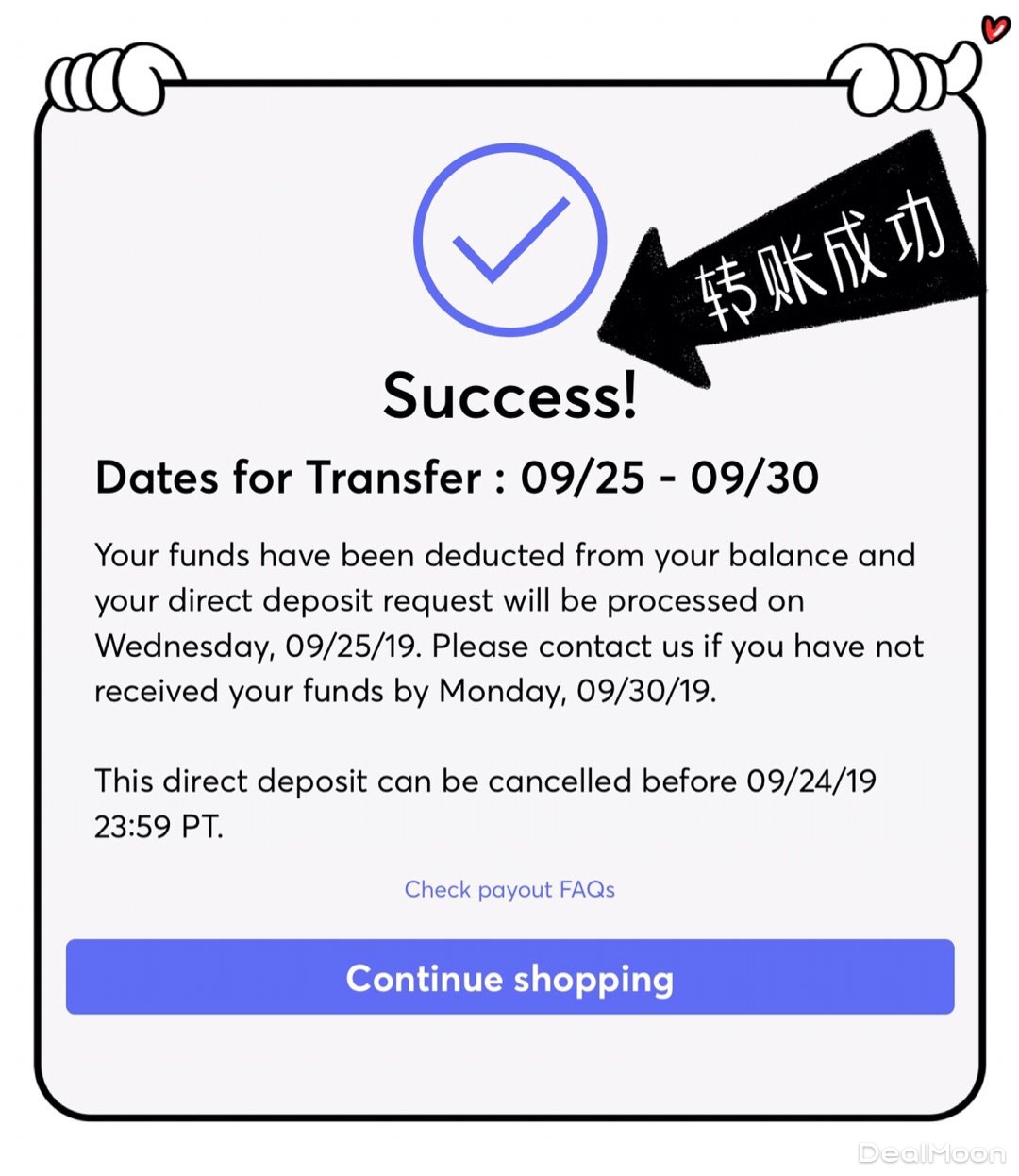
Task: Click the small red heart
Action: [x=994, y=28]
